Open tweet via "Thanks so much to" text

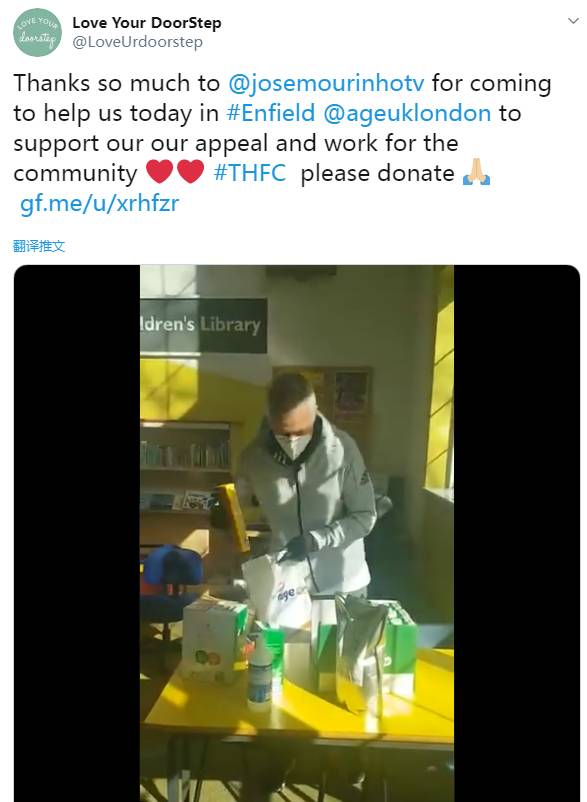(x=117, y=83)
